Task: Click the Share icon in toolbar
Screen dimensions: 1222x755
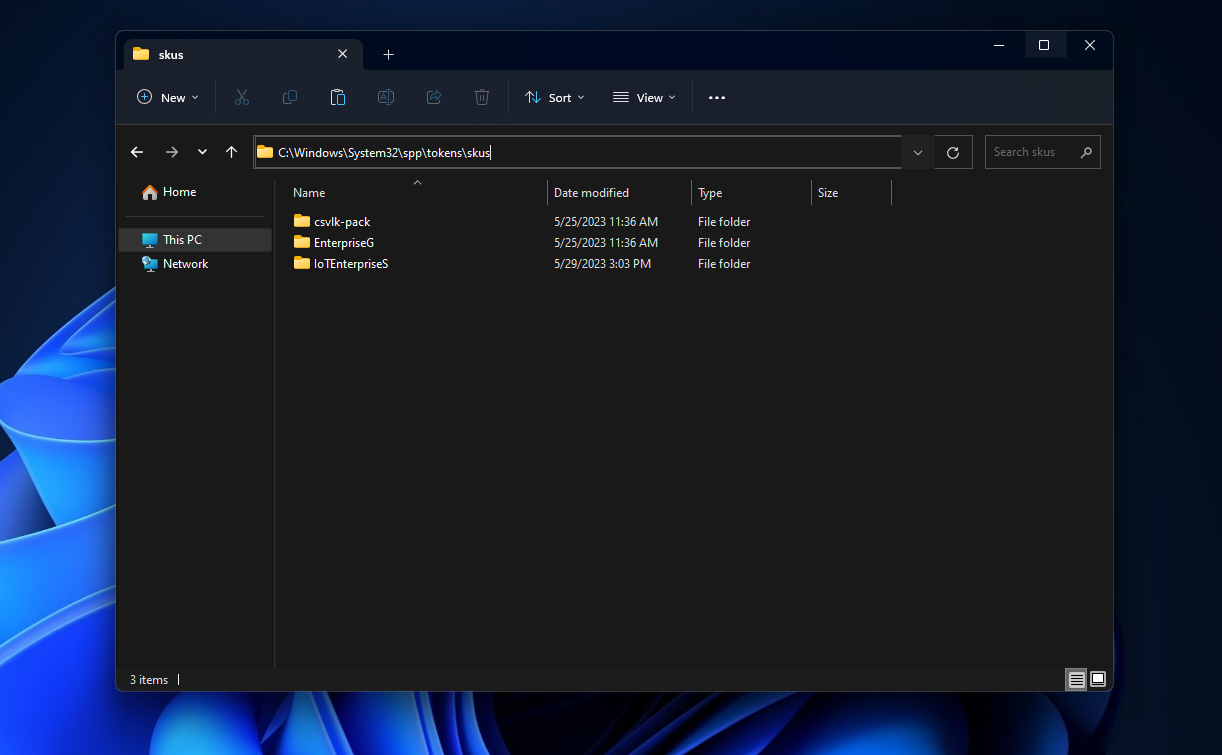Action: [x=434, y=97]
